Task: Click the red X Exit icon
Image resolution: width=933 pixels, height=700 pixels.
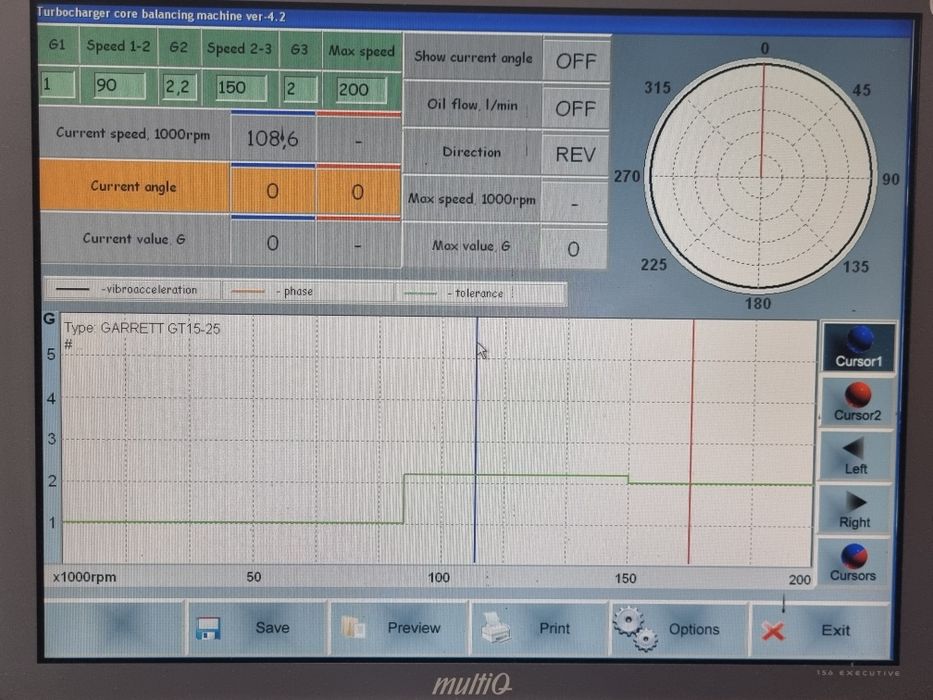Action: [773, 632]
